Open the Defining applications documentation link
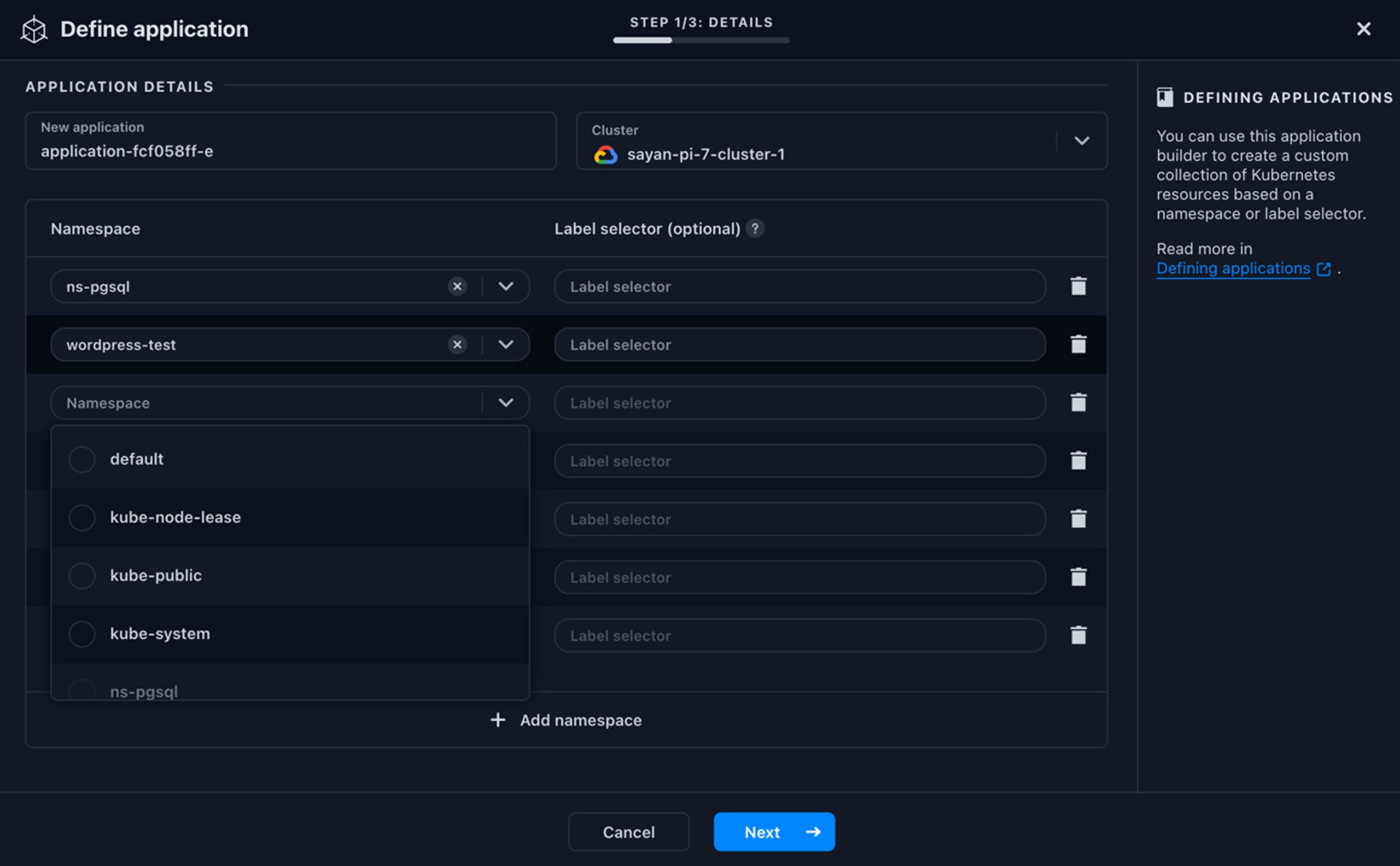Viewport: 1400px width, 866px height. point(1233,268)
